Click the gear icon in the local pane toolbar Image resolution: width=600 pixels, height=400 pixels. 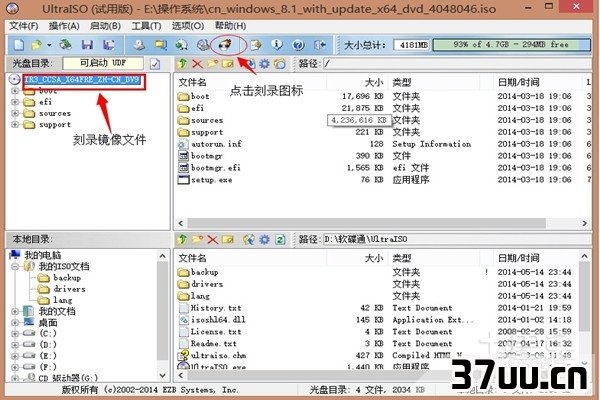(x=264, y=240)
